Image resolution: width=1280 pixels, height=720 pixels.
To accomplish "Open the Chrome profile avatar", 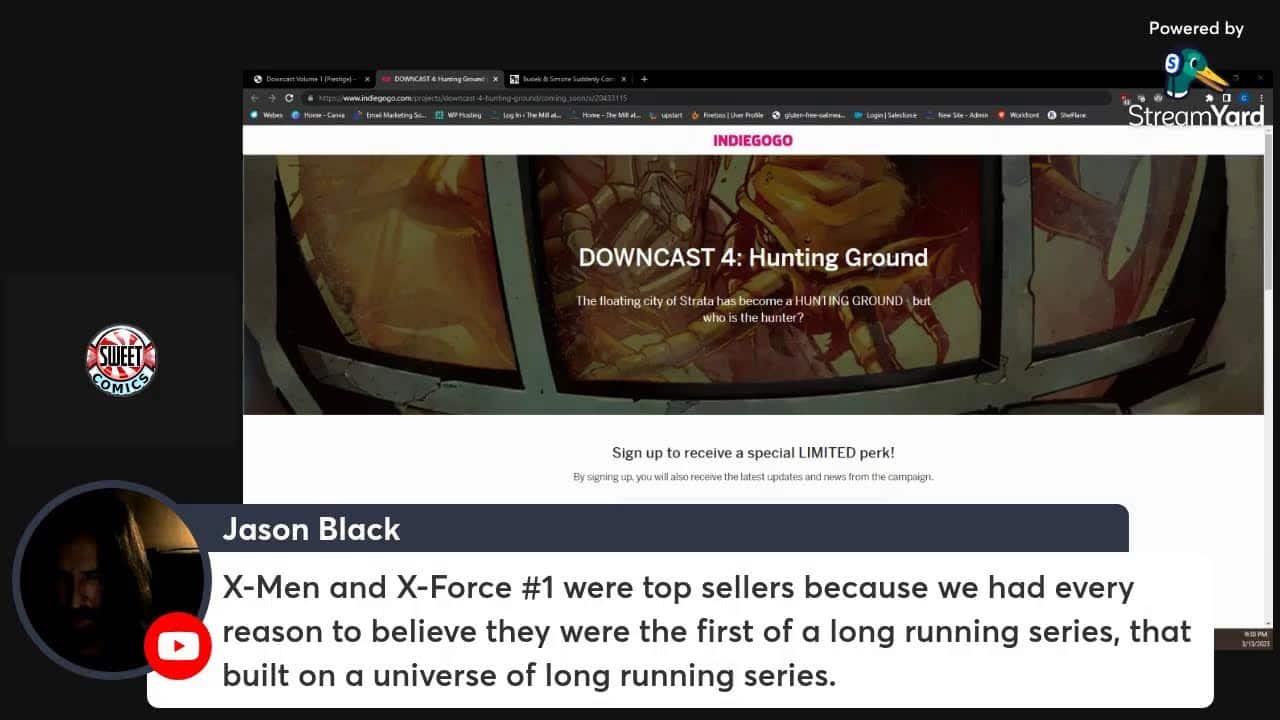I will coord(1244,98).
